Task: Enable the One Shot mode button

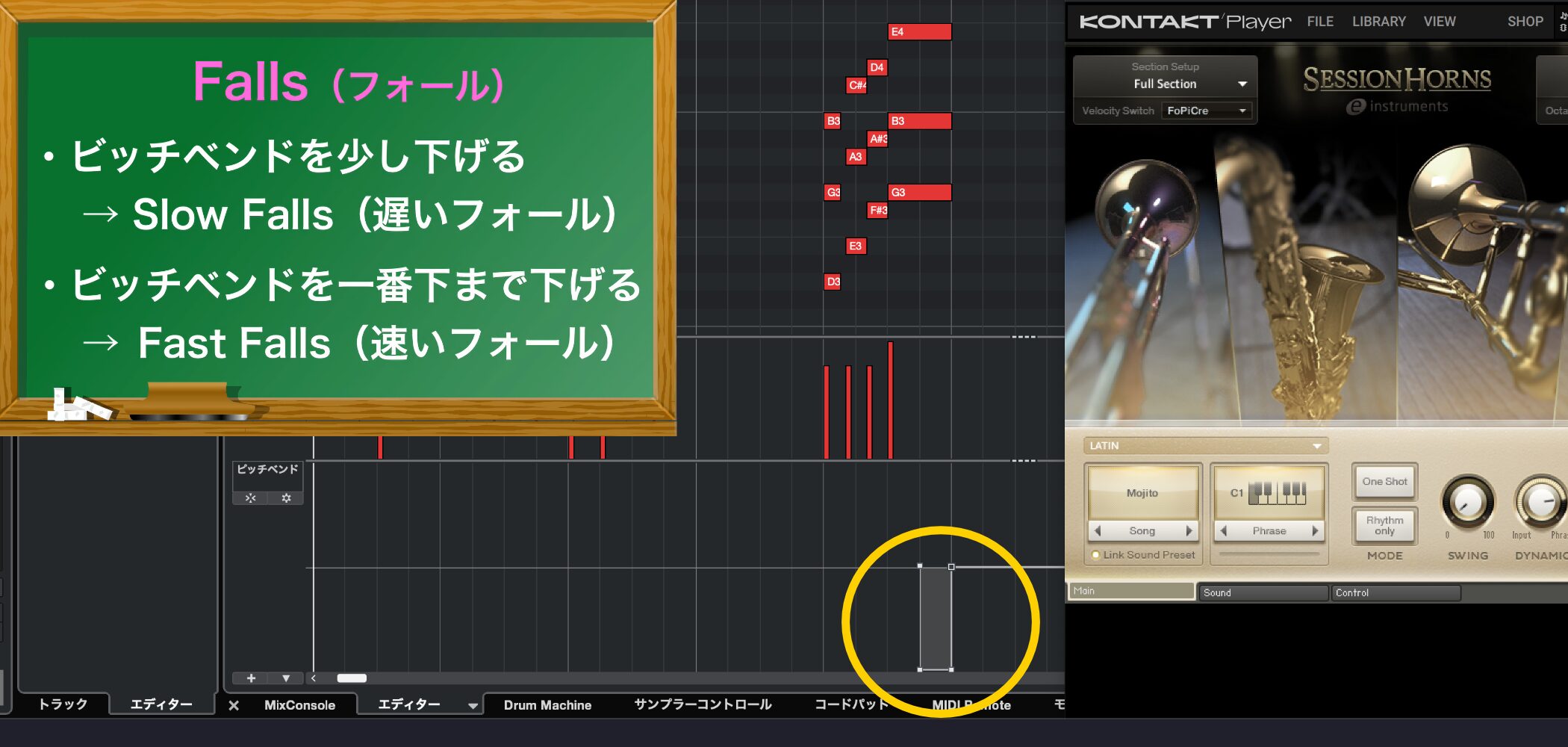Action: point(1384,482)
